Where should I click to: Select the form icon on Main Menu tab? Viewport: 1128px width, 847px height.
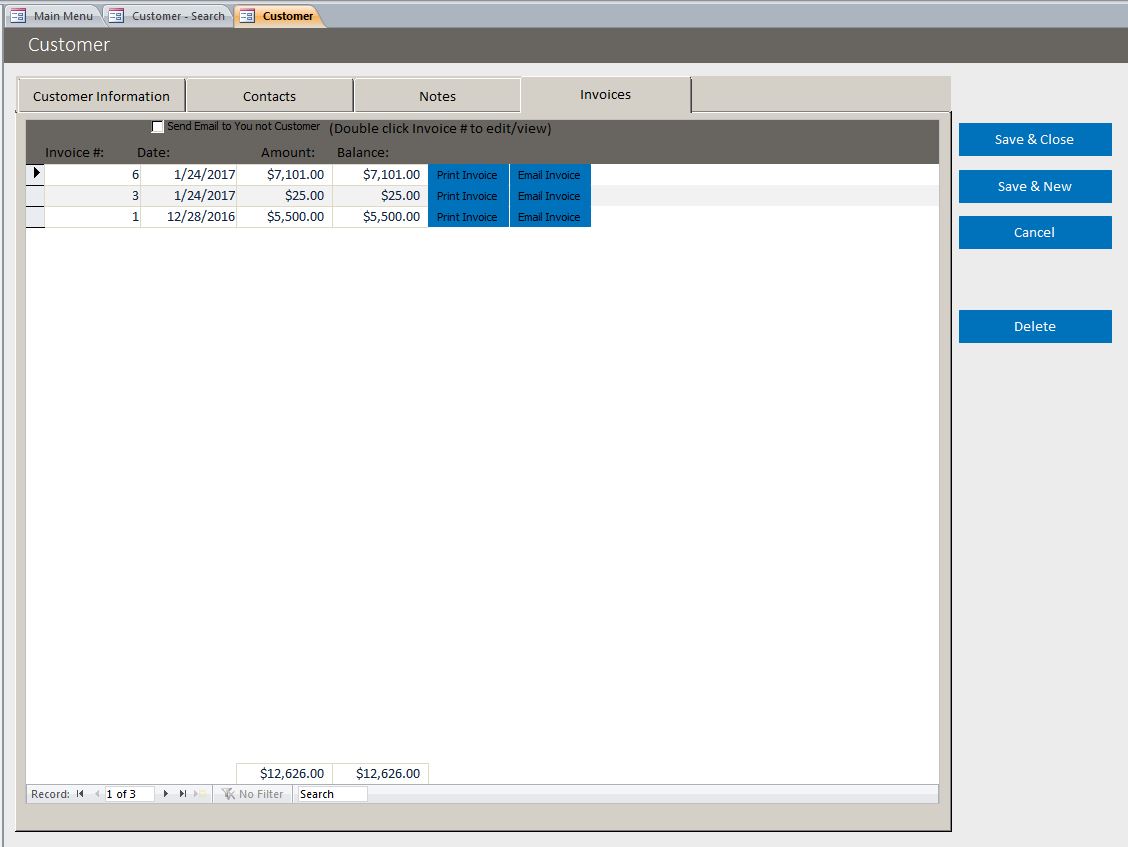click(17, 16)
